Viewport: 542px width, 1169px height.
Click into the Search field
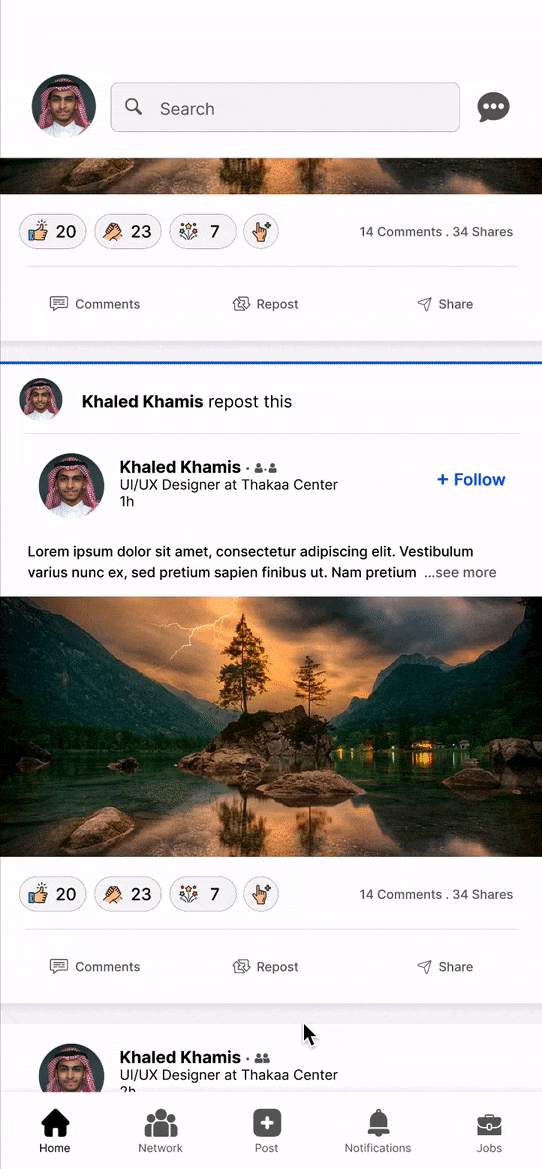coord(285,107)
